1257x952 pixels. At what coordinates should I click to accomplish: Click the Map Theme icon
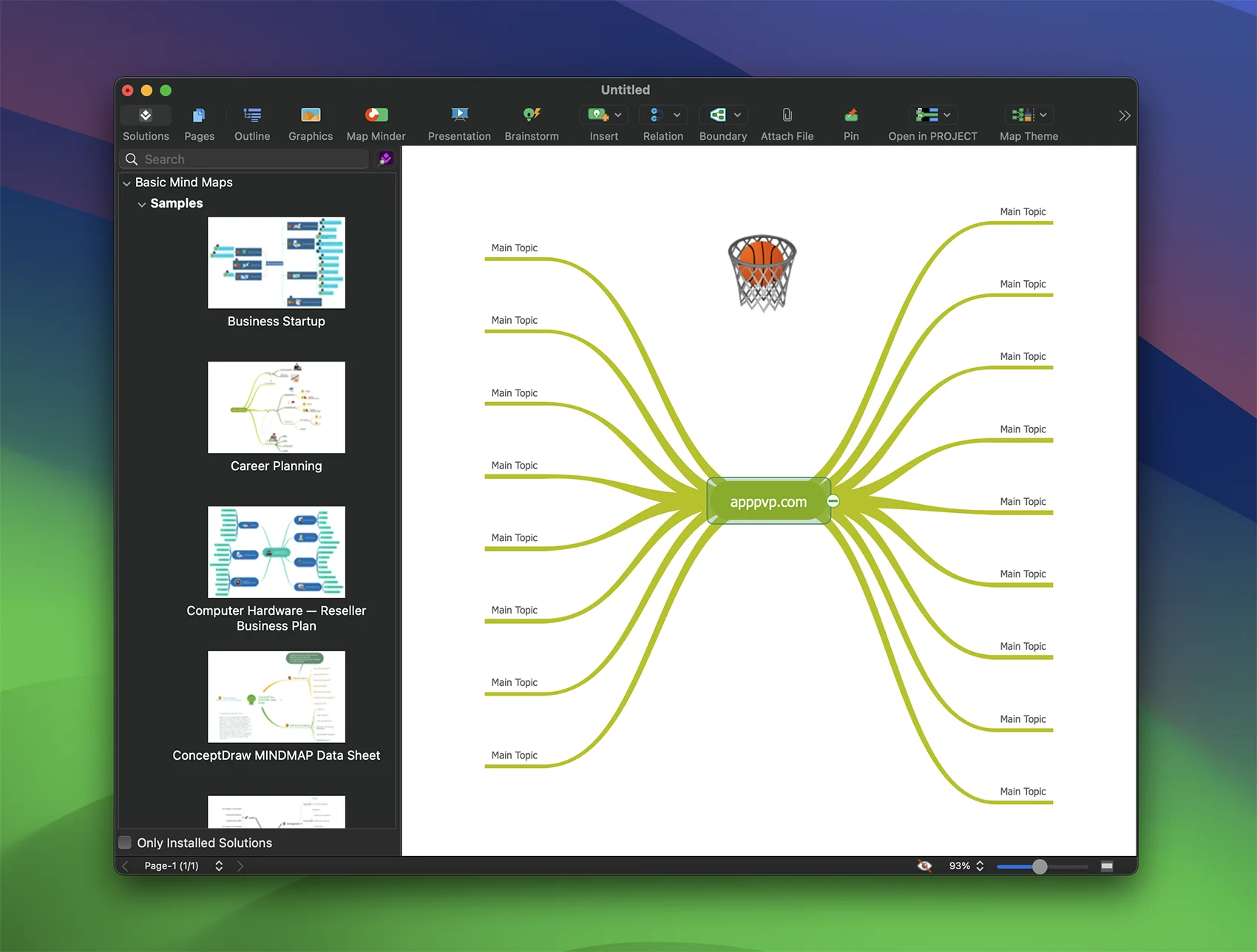(x=1023, y=115)
